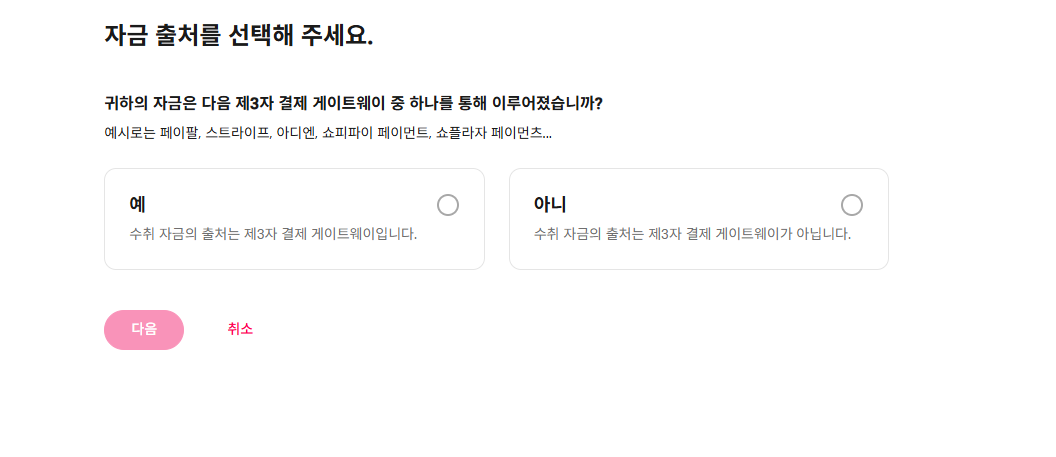
Task: Click the bold "아니" option label
Action: tap(550, 204)
